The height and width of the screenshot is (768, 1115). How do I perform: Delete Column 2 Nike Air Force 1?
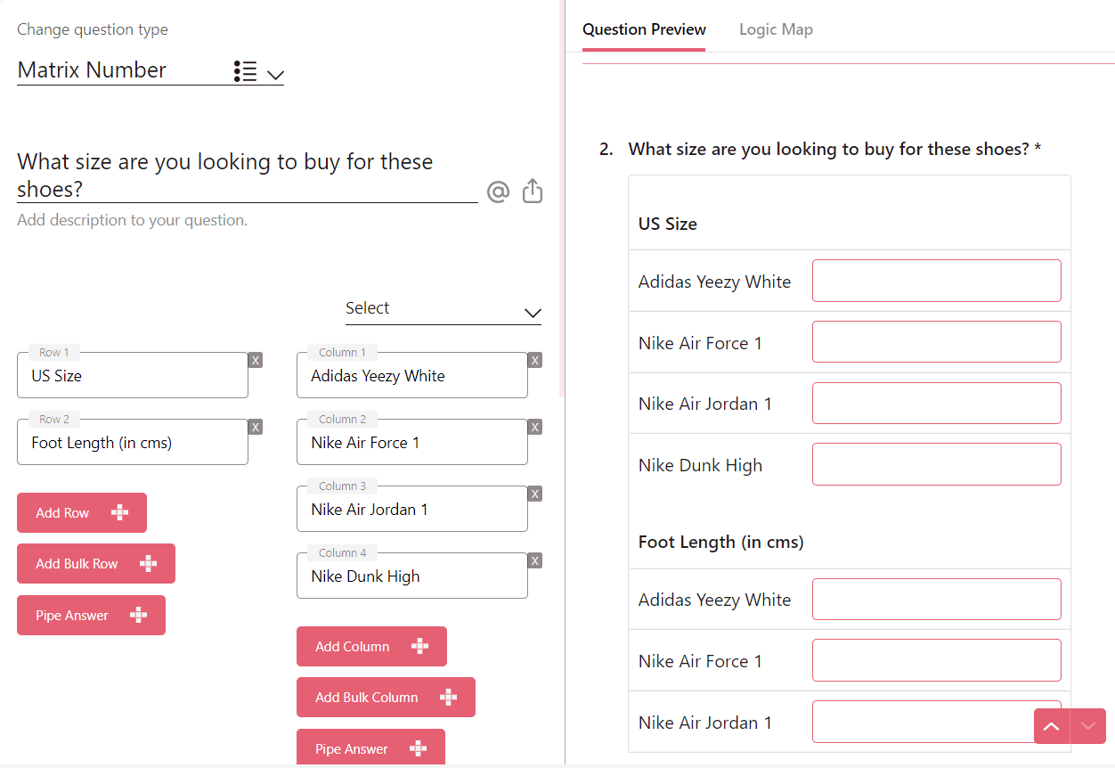coord(535,427)
